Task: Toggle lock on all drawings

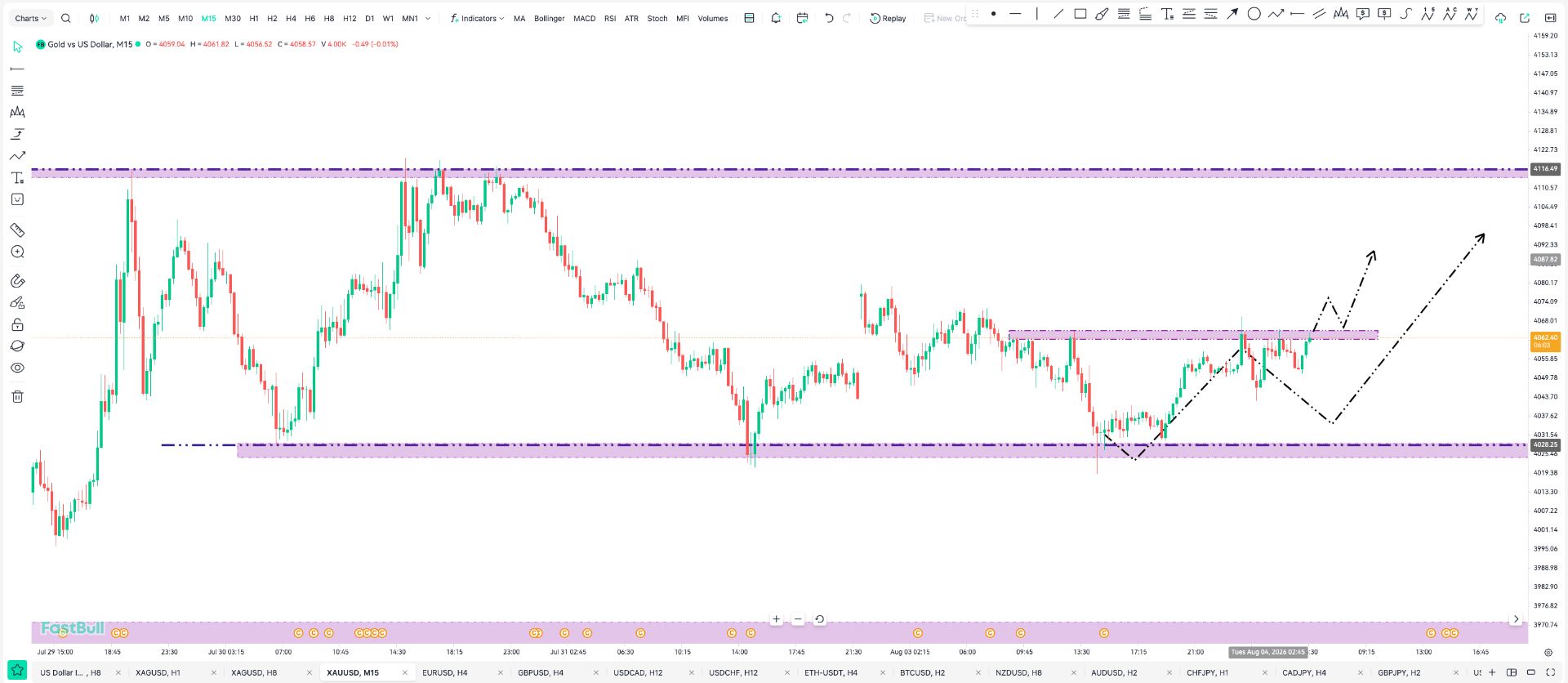Action: [17, 324]
